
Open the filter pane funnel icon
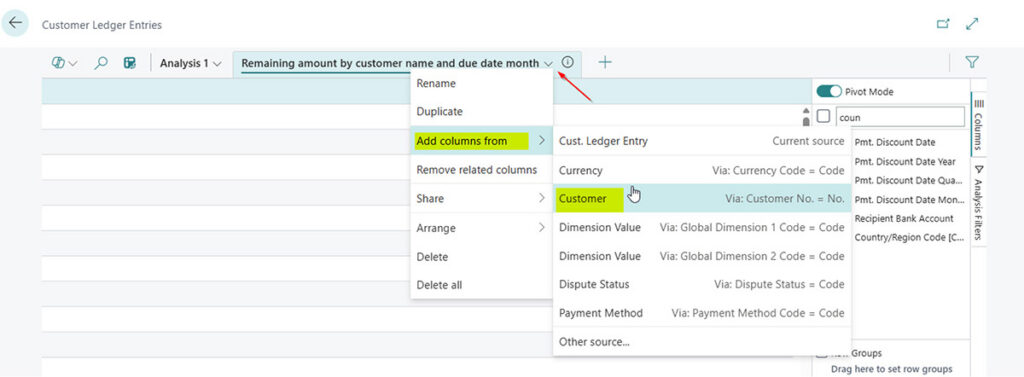click(972, 63)
